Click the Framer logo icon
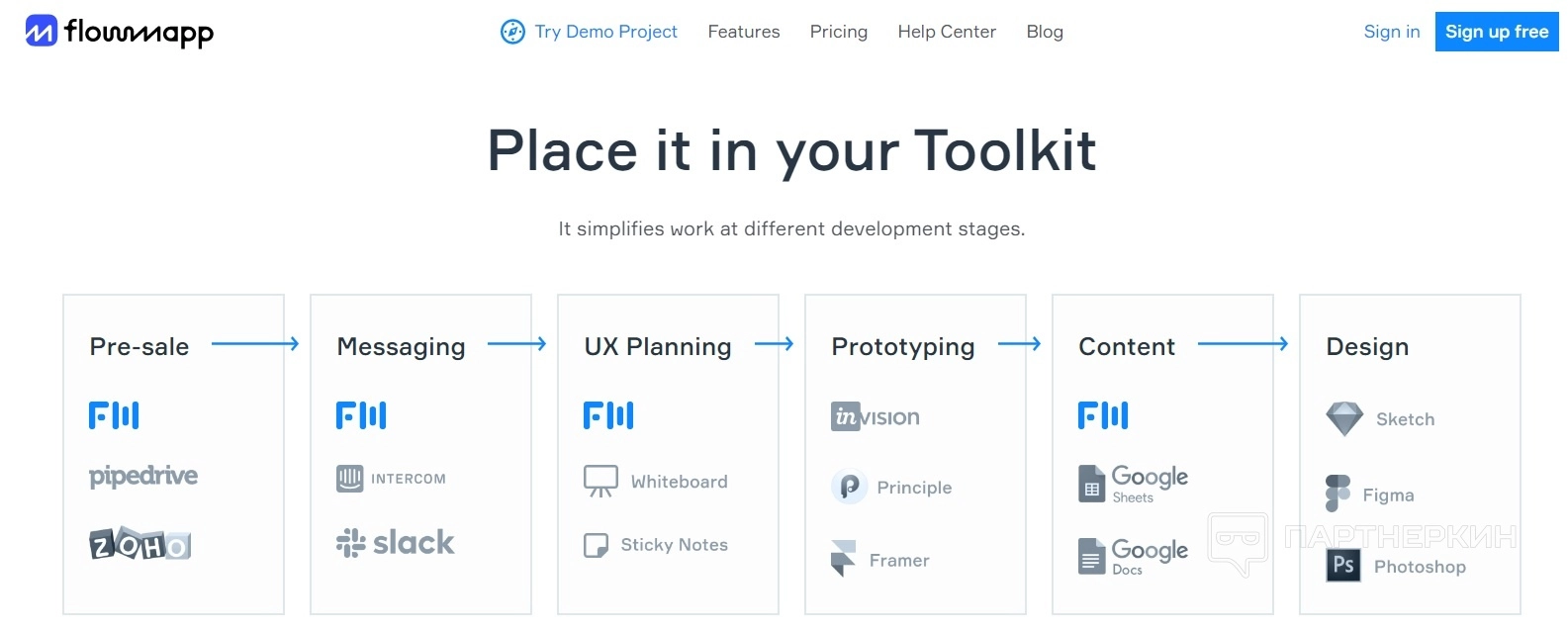Viewport: 1568px width, 630px height. tap(843, 559)
